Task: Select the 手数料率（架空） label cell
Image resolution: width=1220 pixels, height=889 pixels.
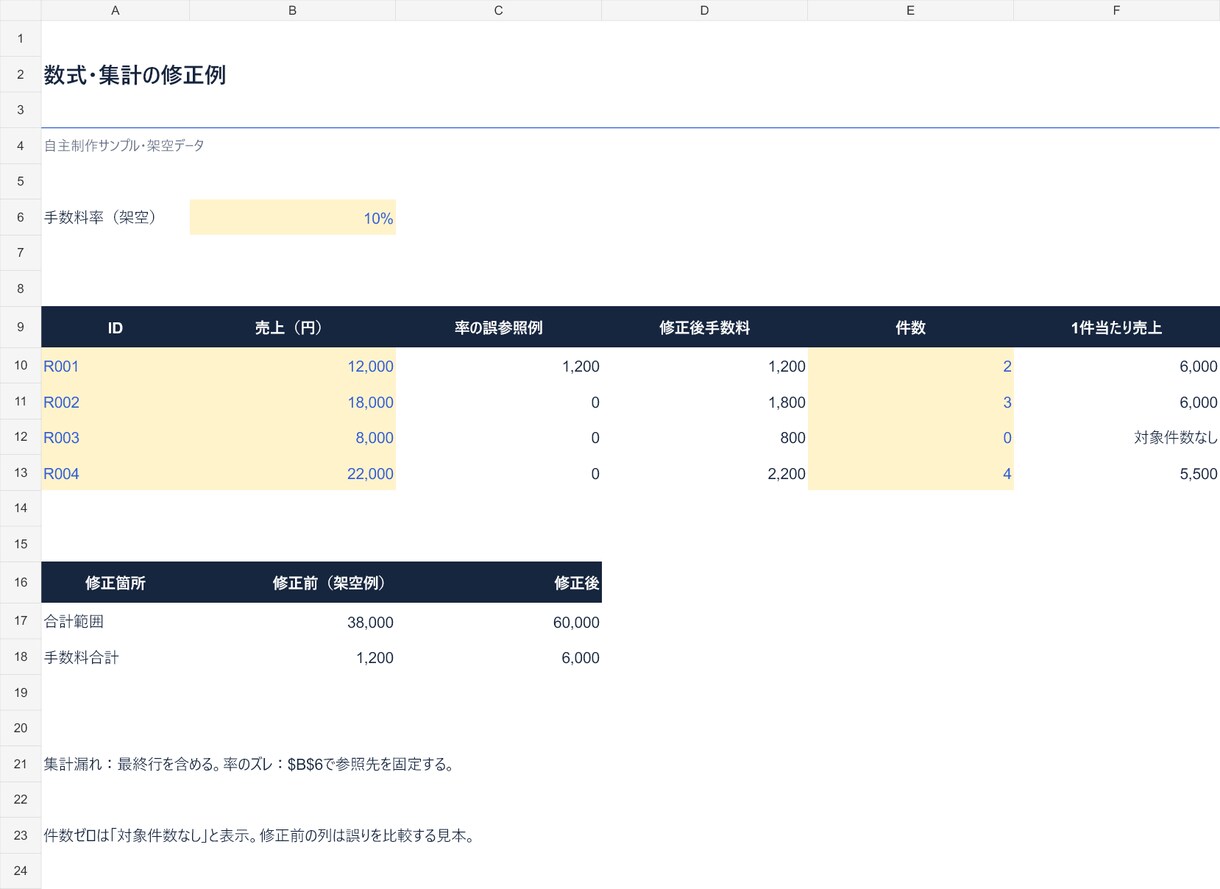Action: (115, 217)
